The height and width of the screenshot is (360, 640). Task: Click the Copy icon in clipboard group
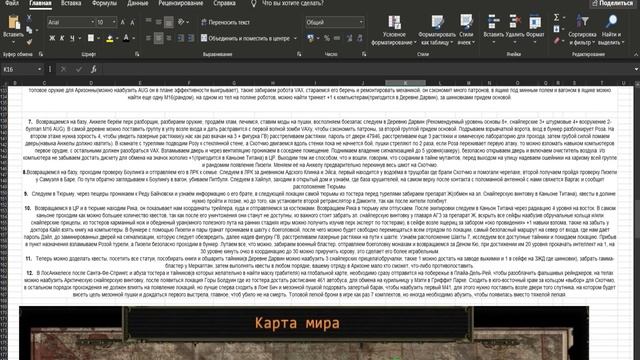29,30
